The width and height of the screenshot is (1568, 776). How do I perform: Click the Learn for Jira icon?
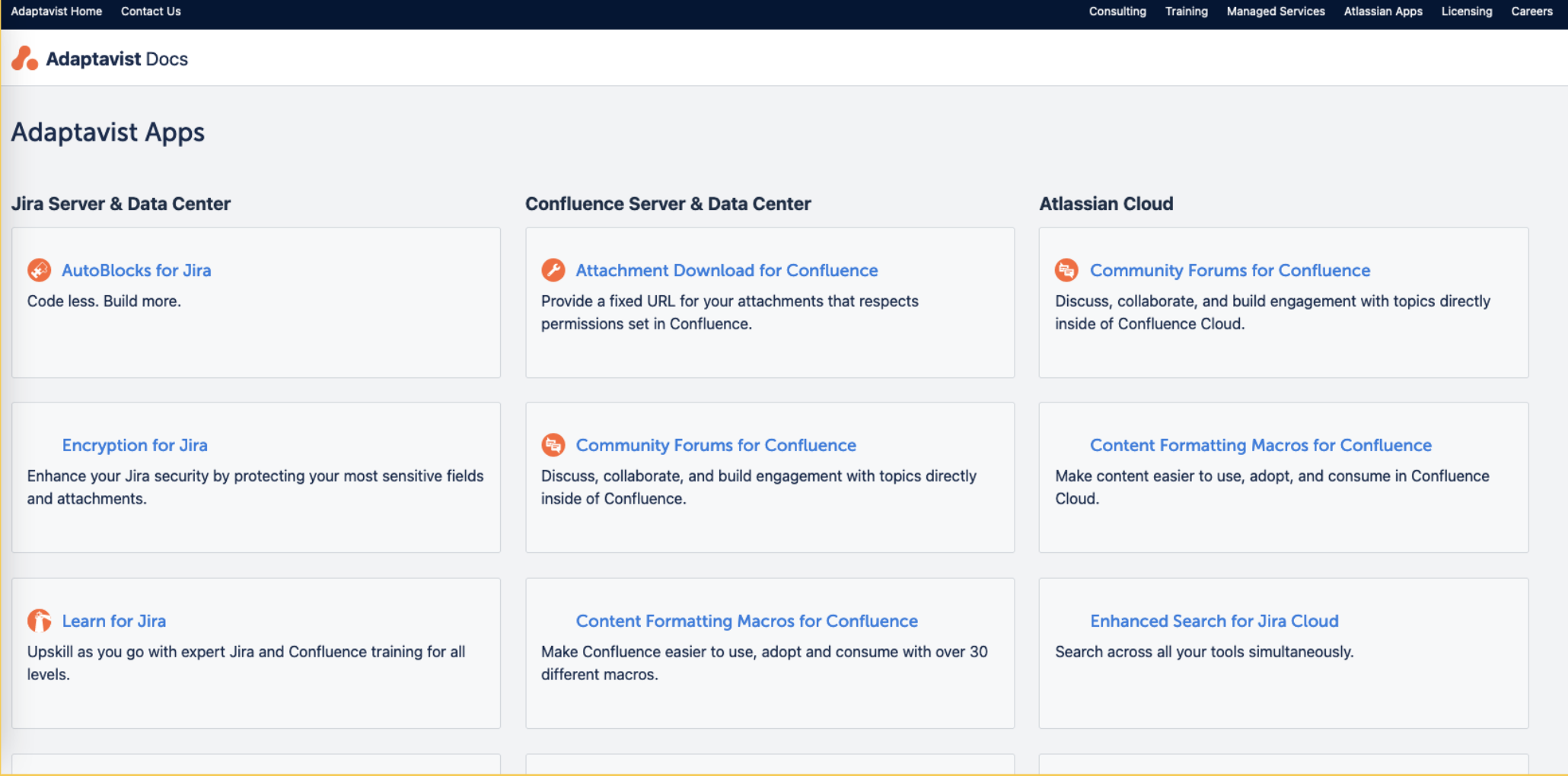[39, 621]
